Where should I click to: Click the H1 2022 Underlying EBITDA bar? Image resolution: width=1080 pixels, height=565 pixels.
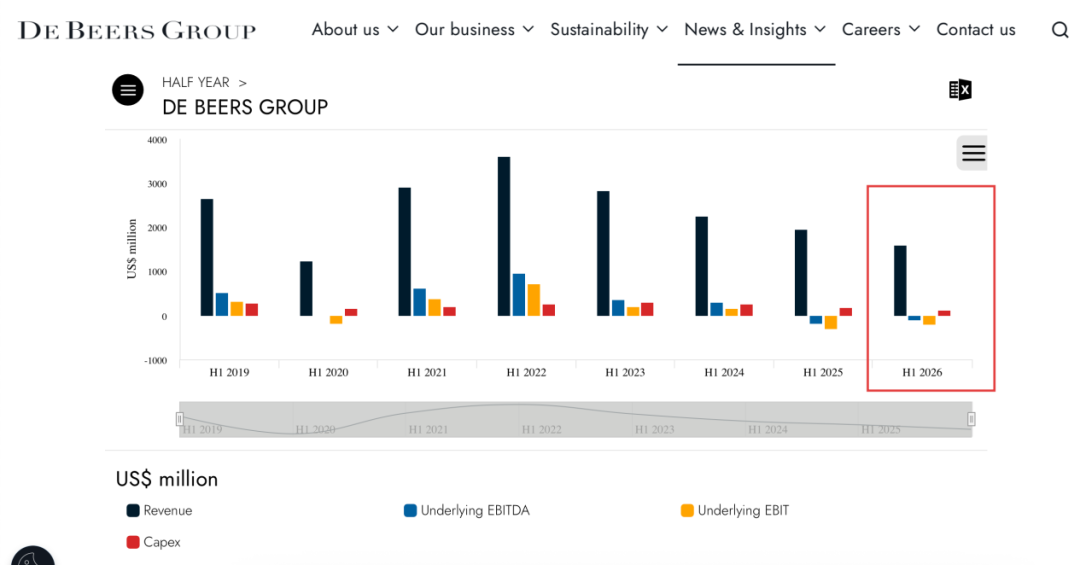click(x=519, y=295)
